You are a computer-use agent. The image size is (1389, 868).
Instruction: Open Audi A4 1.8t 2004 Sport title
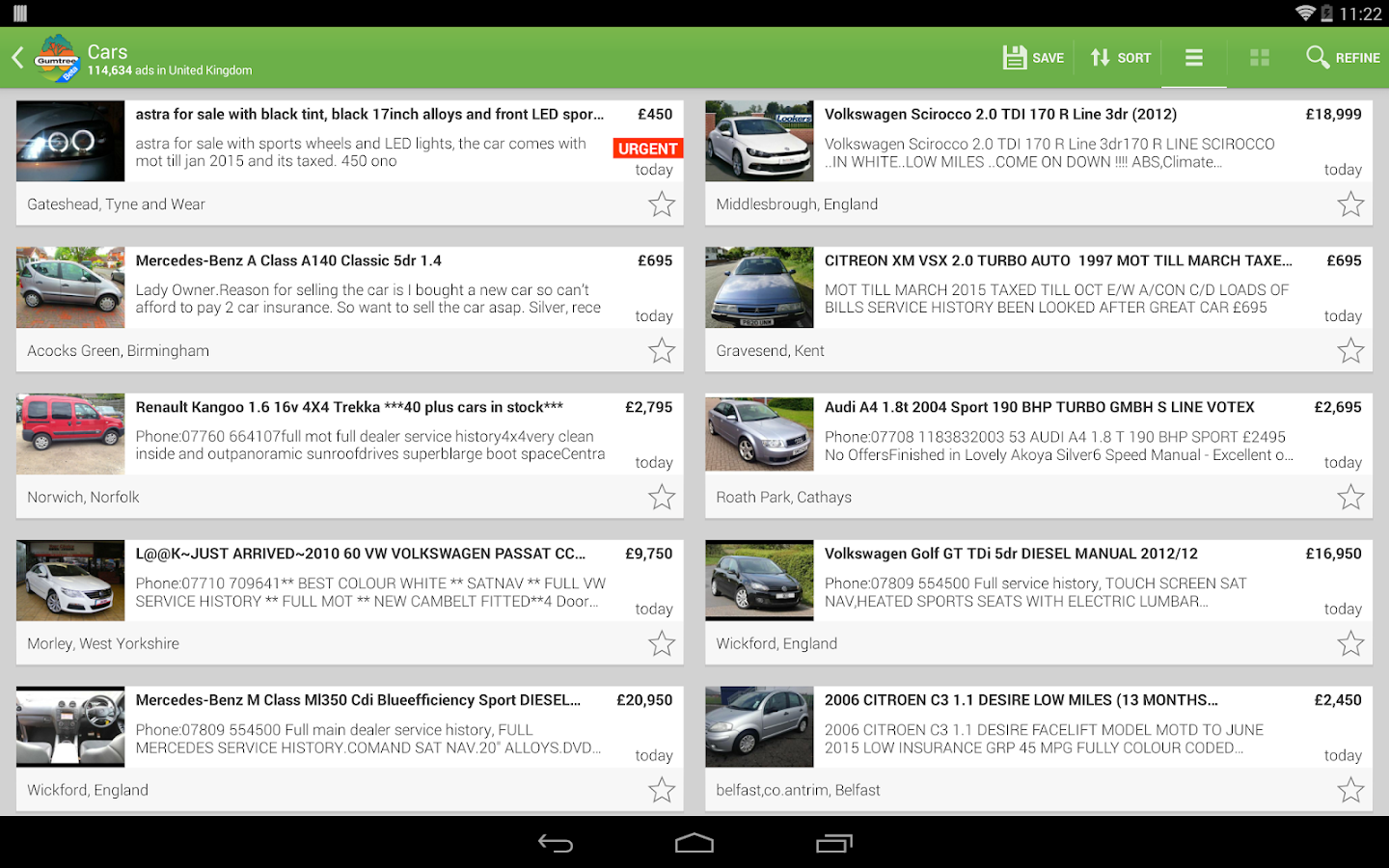(x=1040, y=407)
